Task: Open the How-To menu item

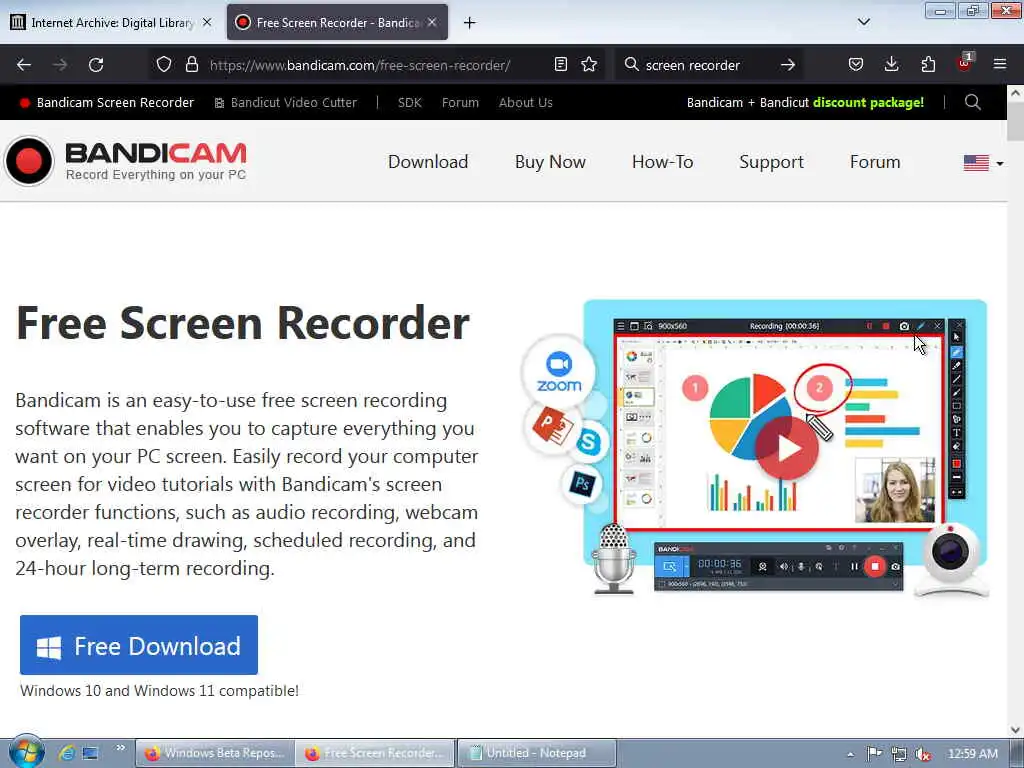Action: [x=662, y=162]
